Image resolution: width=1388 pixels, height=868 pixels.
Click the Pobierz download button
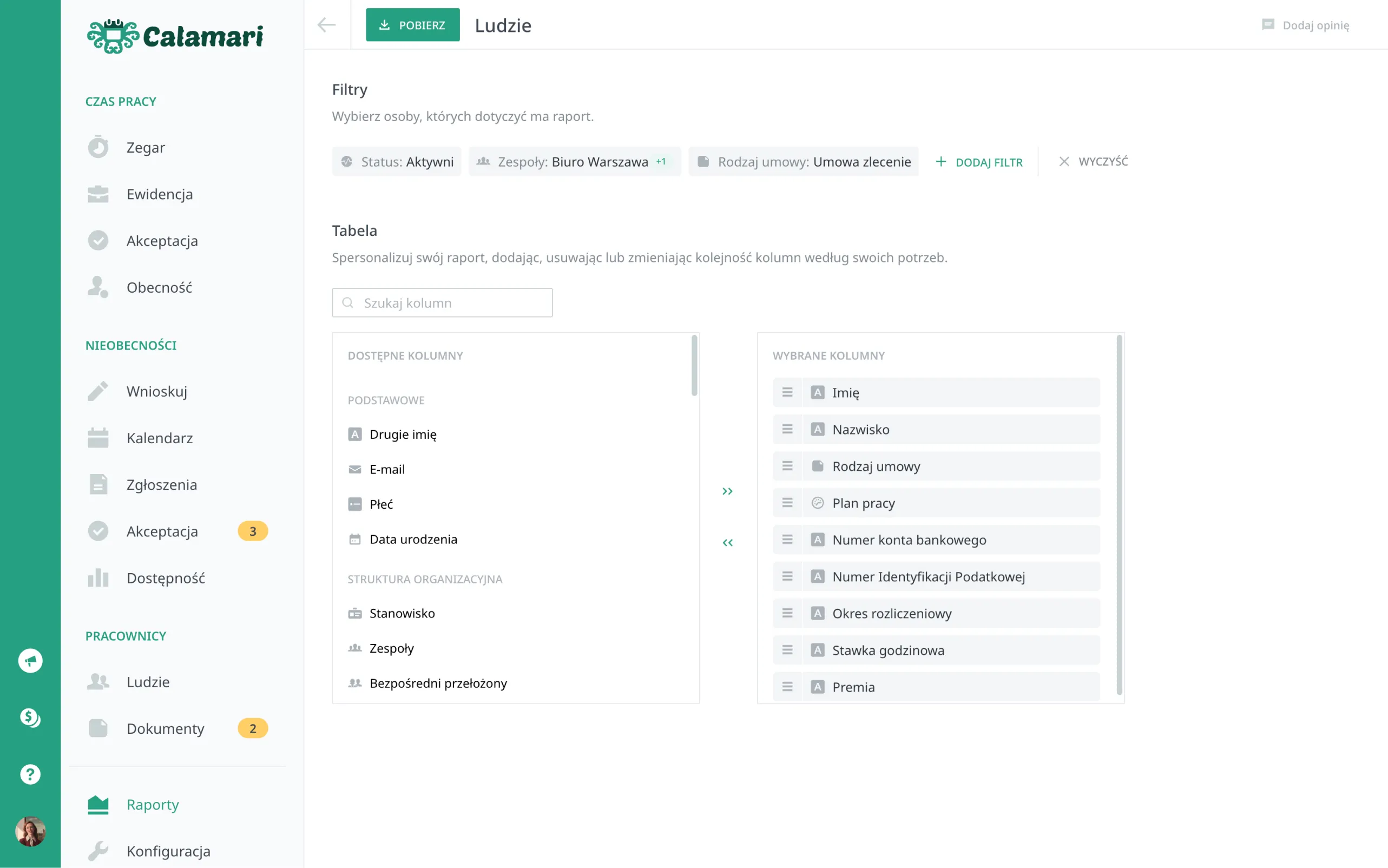click(x=413, y=25)
